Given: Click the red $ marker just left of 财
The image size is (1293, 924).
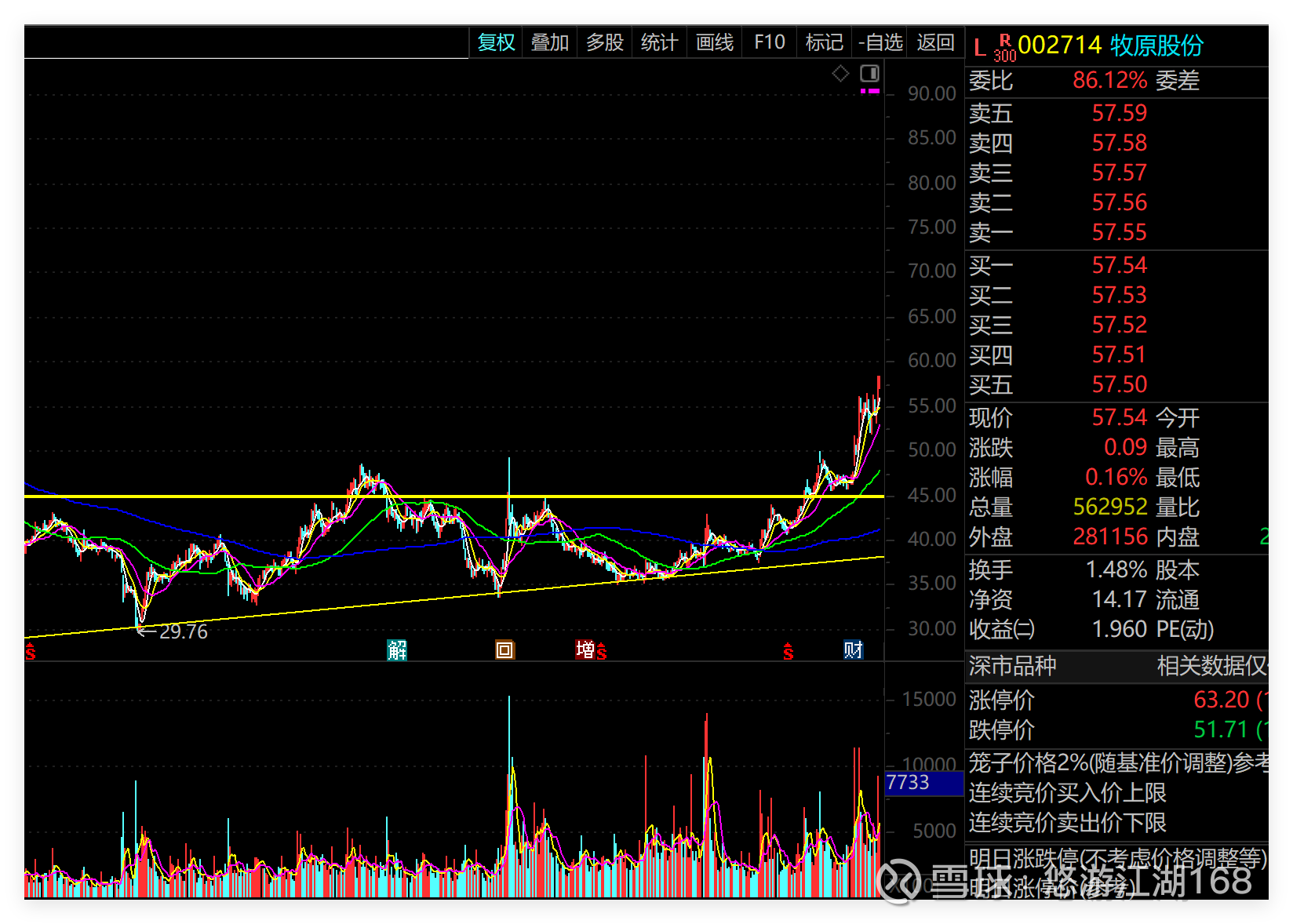Looking at the screenshot, I should coord(789,651).
